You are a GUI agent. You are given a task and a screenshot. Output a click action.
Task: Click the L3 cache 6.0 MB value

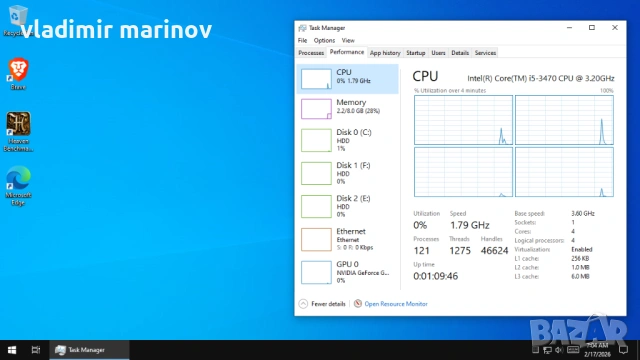pos(580,276)
